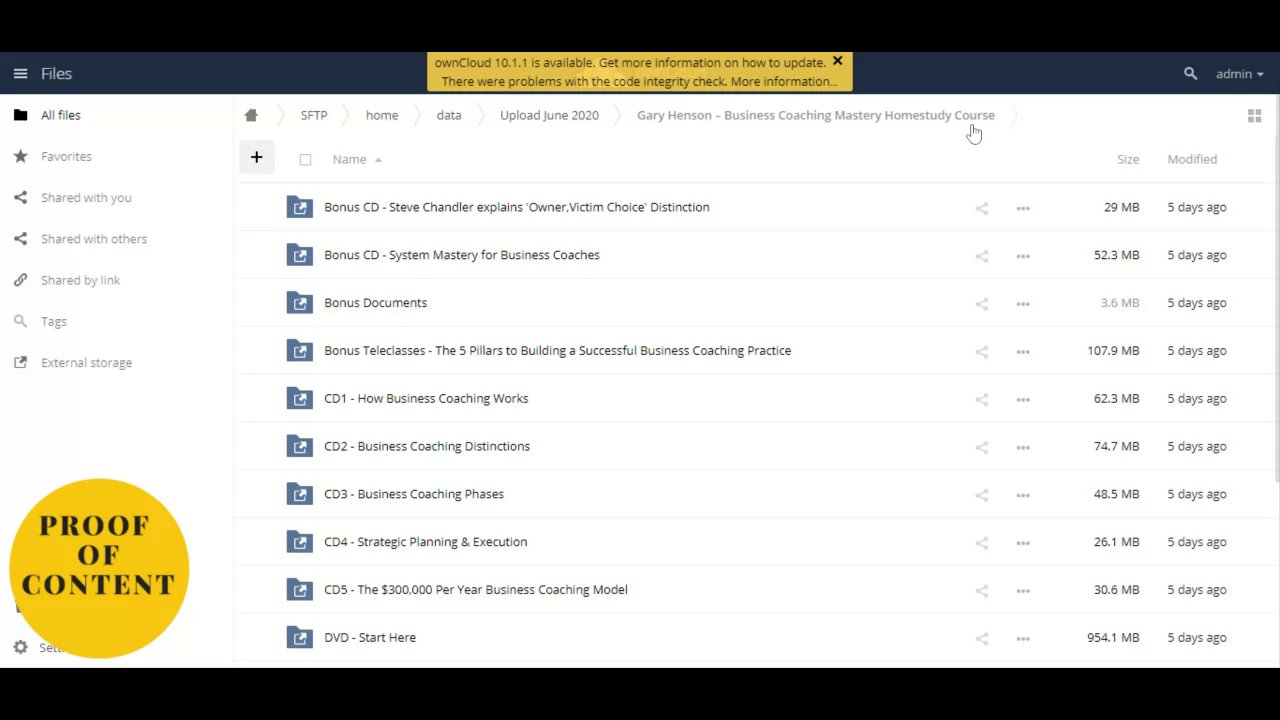
Task: Share Bonus CD Steve Chandler folder
Action: (981, 209)
